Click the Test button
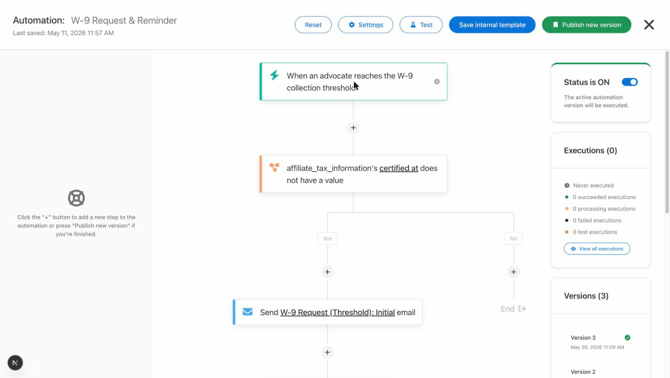 click(421, 25)
